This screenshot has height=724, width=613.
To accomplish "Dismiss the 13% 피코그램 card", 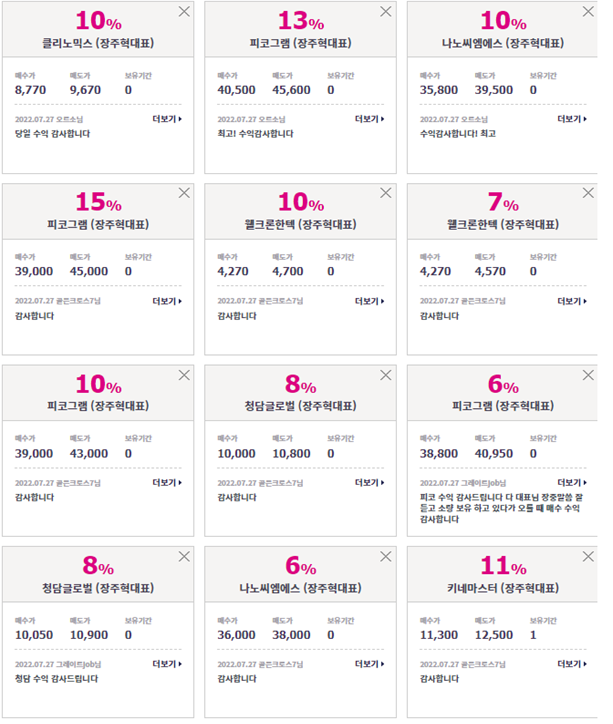I will (386, 12).
